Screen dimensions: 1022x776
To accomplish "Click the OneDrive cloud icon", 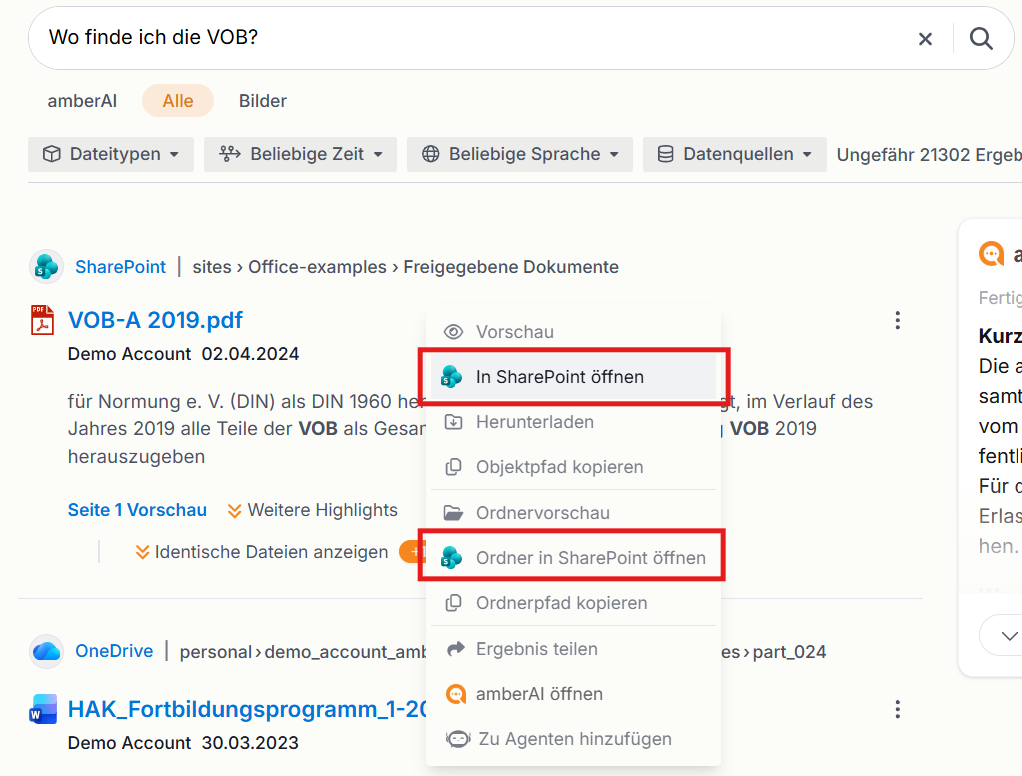I will [46, 651].
